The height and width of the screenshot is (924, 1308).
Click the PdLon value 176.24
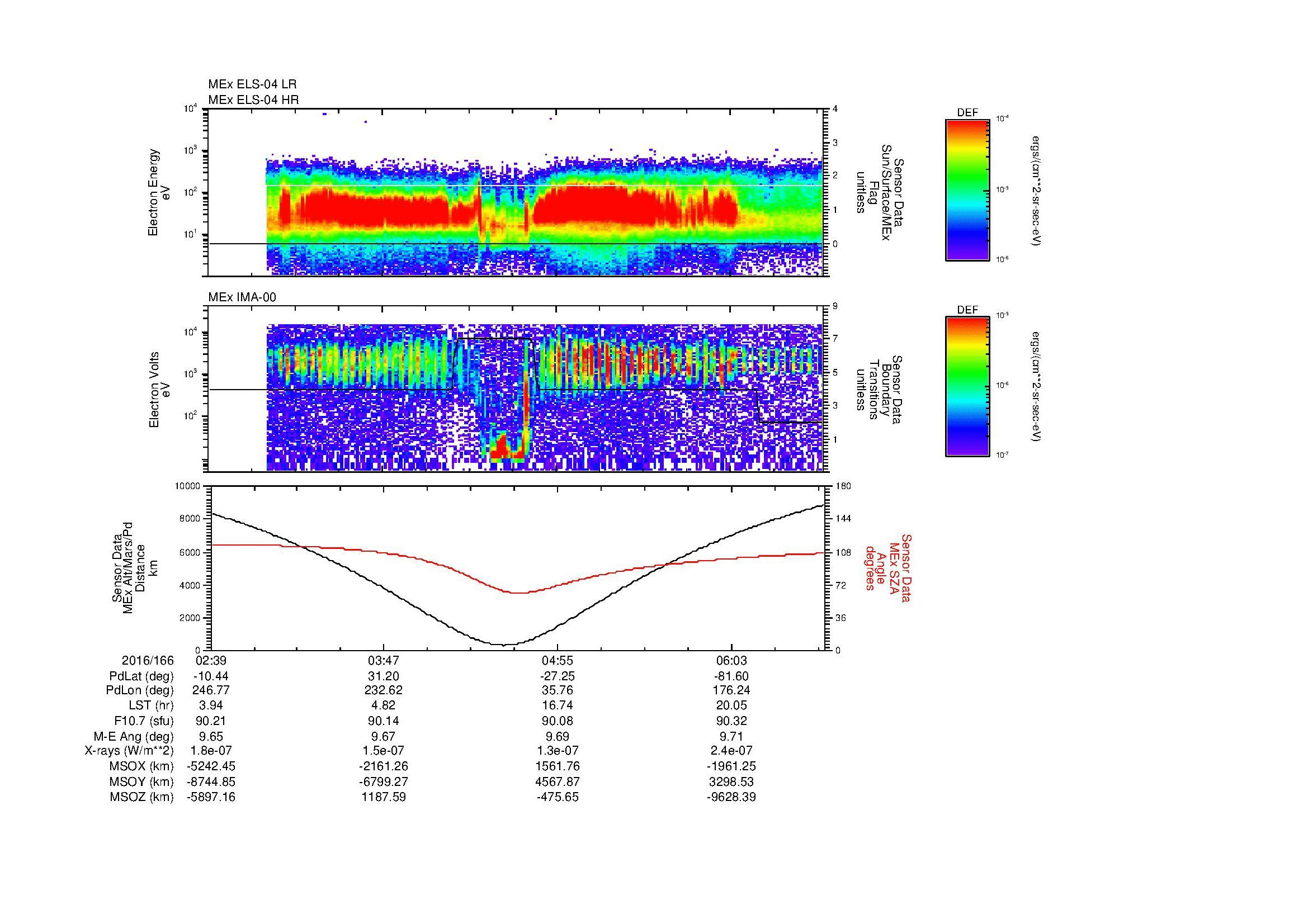[x=731, y=690]
